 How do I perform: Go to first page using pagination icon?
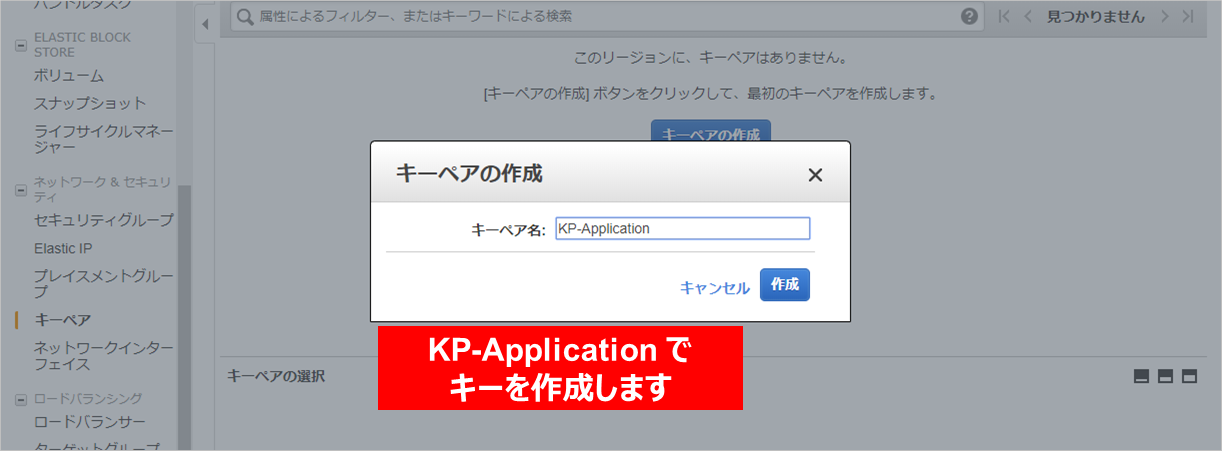click(x=1004, y=17)
